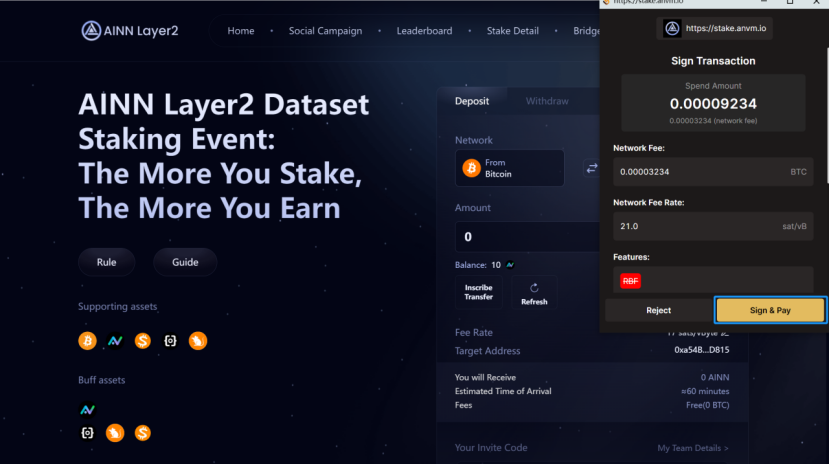Screen dimensions: 830x465
Task: Click the '≈60 minutes' arrival estimate
Action: pyautogui.click(x=705, y=391)
